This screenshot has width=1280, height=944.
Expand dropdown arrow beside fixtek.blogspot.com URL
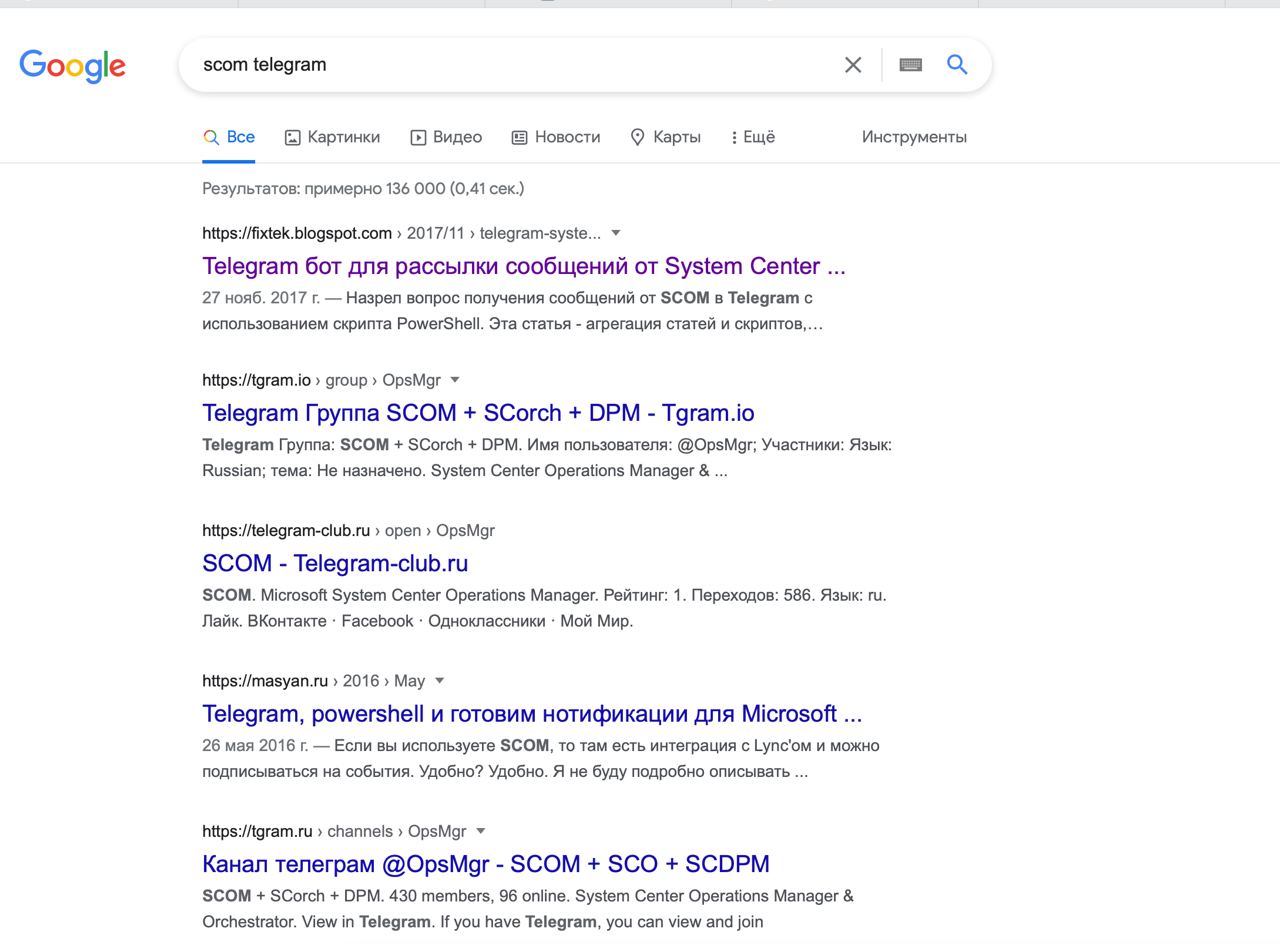pyautogui.click(x=616, y=233)
